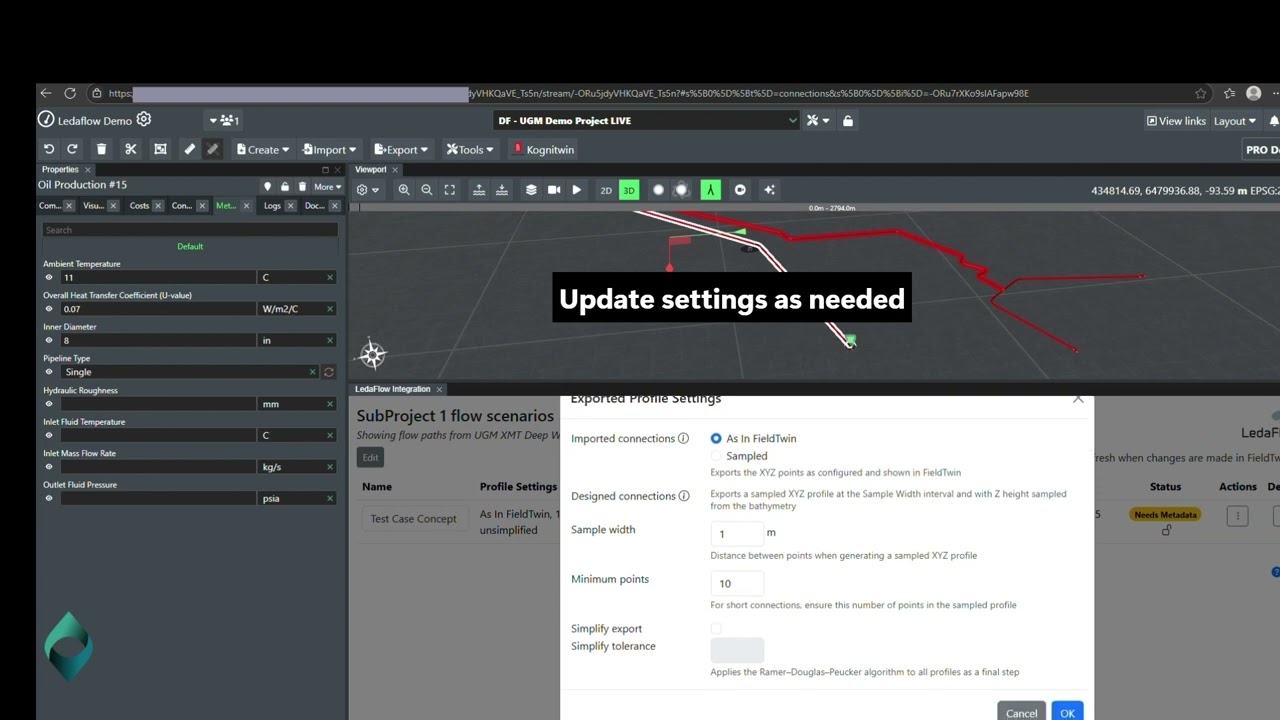Image resolution: width=1280 pixels, height=720 pixels.
Task: Switch to the Logs tab
Action: click(x=272, y=206)
